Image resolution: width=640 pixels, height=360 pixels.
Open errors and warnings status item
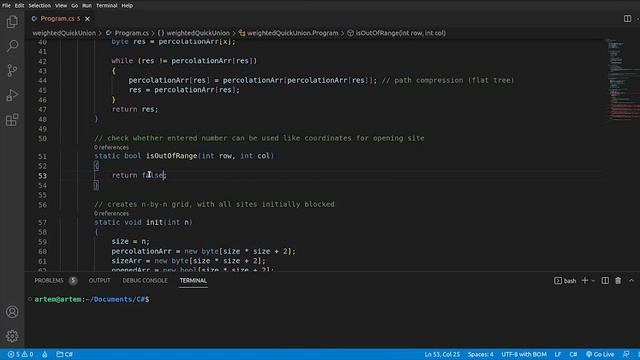[20, 354]
